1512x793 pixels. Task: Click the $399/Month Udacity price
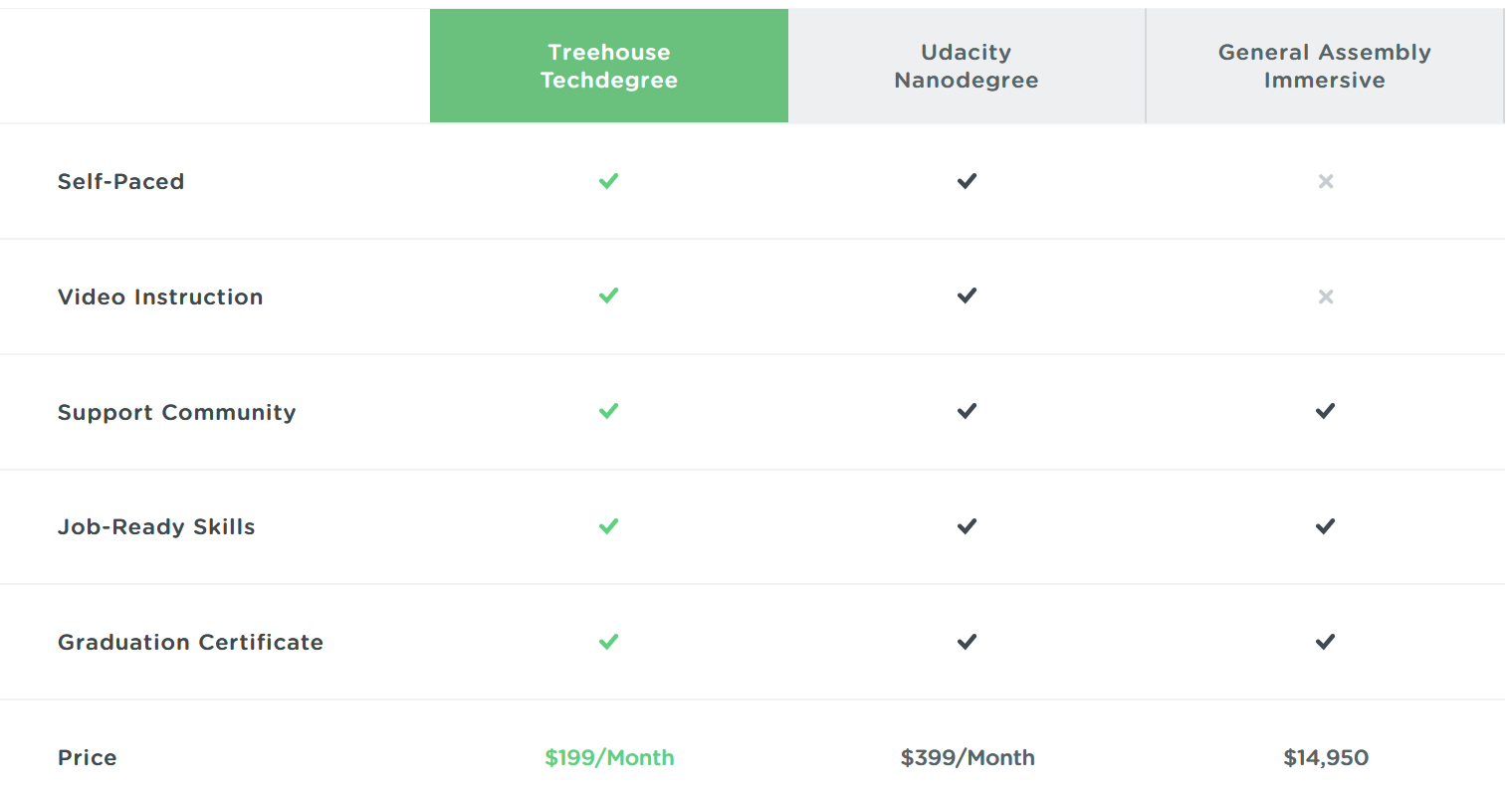(968, 758)
